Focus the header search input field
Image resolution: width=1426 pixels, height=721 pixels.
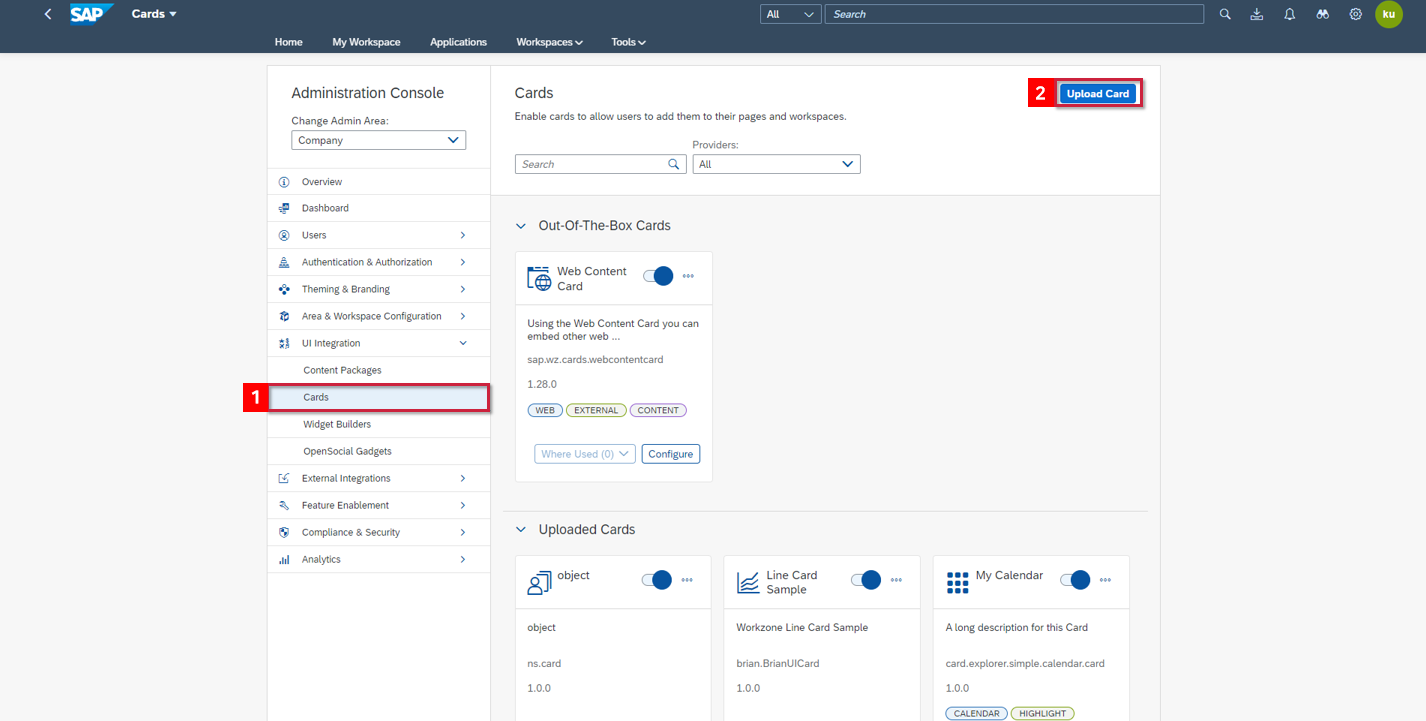pyautogui.click(x=1014, y=14)
